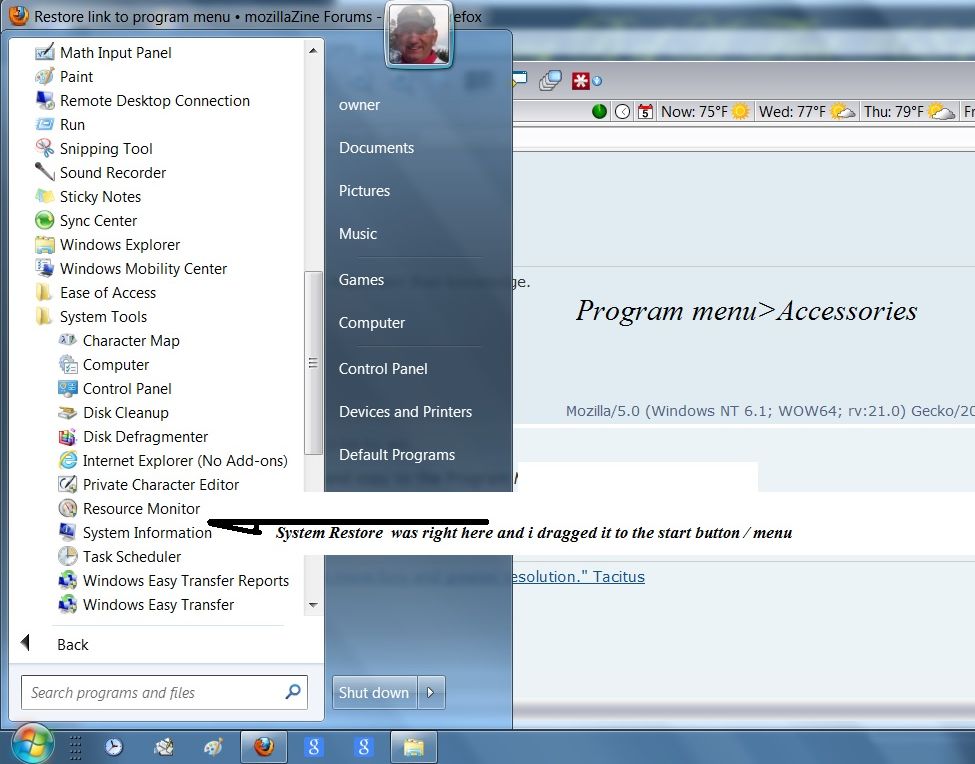Open Pictures from the Start menu
Image resolution: width=975 pixels, height=764 pixels.
364,191
